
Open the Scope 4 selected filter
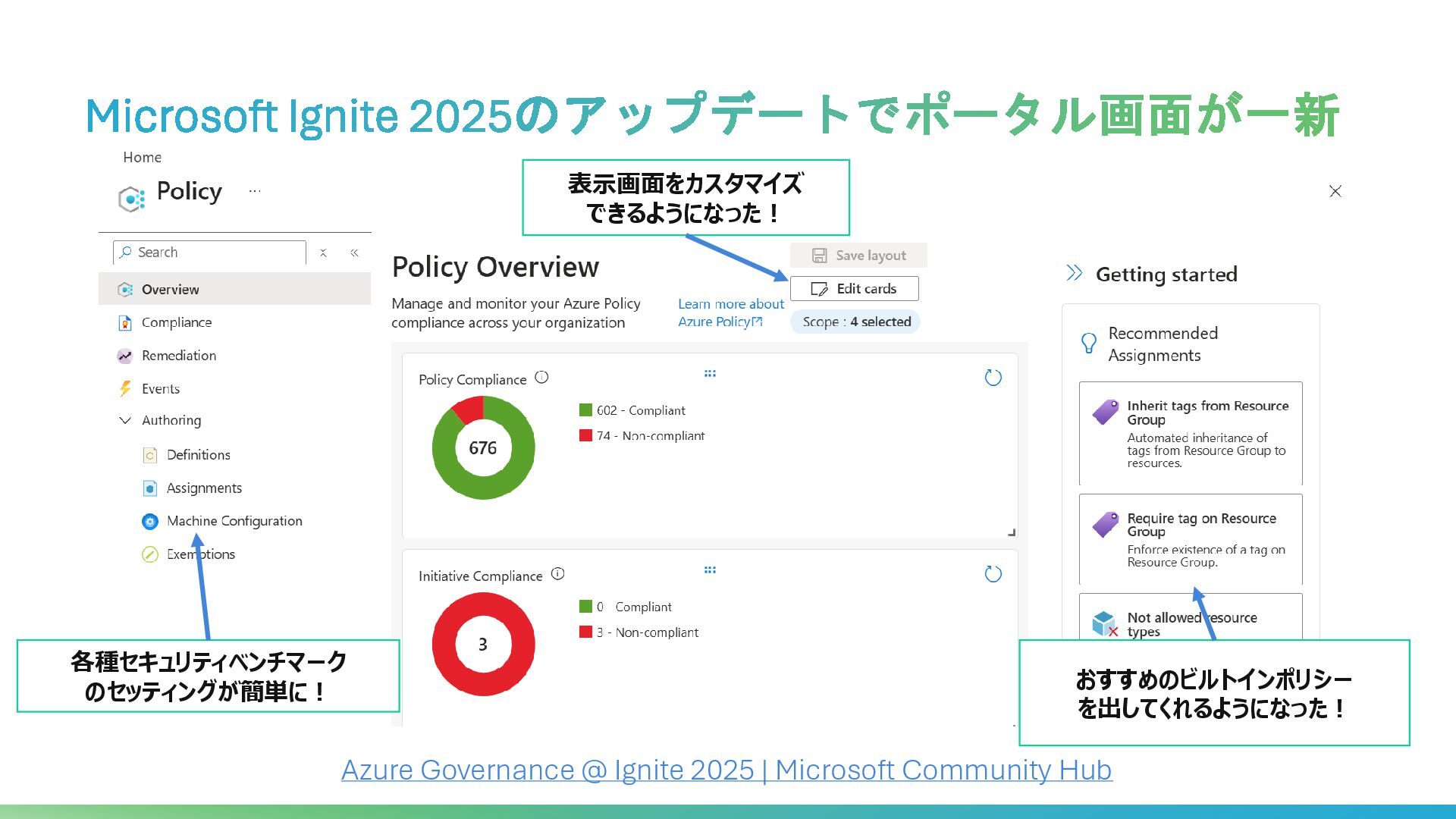click(x=855, y=322)
